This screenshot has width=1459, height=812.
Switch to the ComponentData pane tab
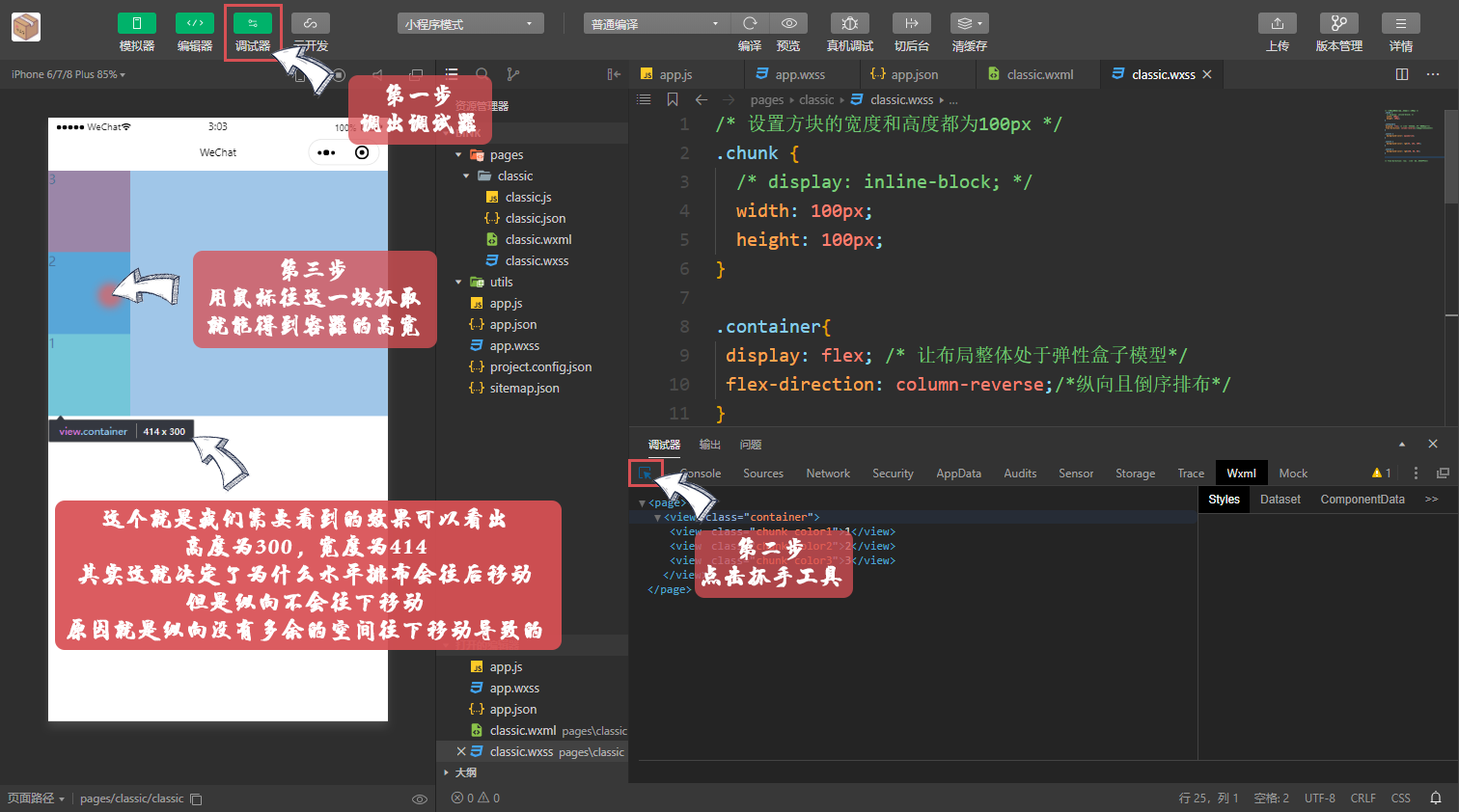[1362, 500]
